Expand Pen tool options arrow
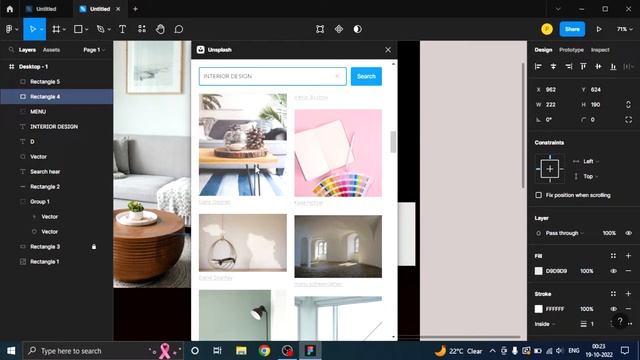 pyautogui.click(x=109, y=29)
